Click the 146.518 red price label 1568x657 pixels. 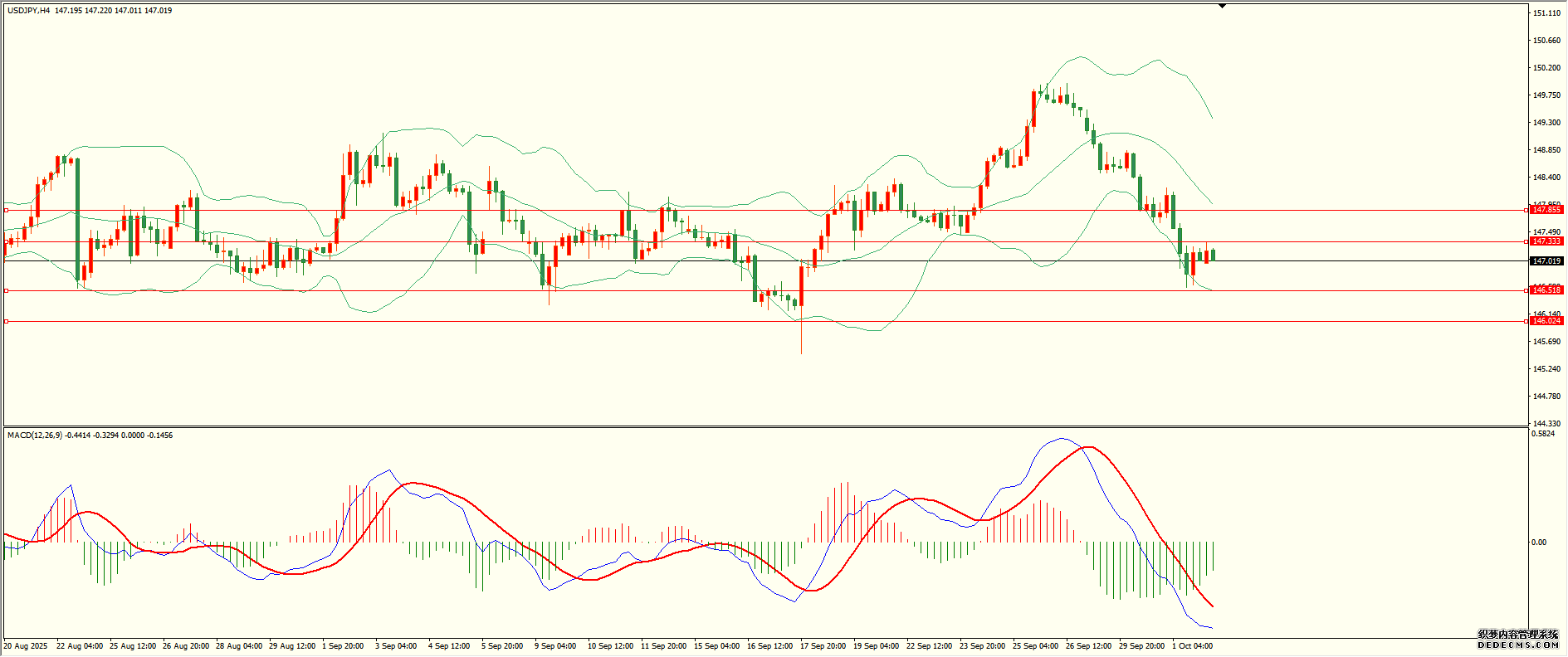(x=1546, y=290)
